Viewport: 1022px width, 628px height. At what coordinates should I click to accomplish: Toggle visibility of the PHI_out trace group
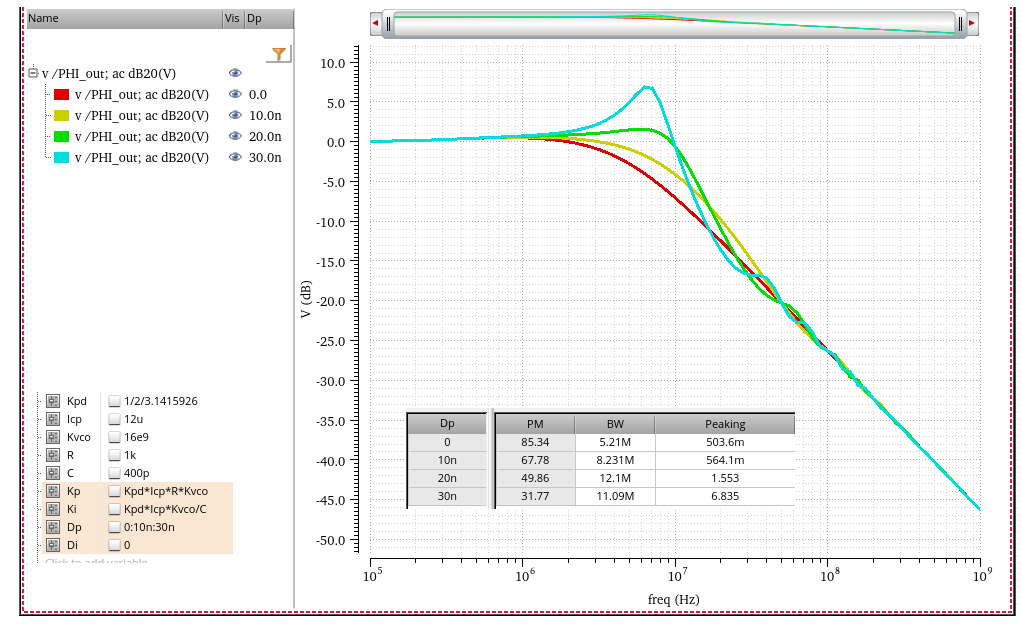[x=235, y=73]
